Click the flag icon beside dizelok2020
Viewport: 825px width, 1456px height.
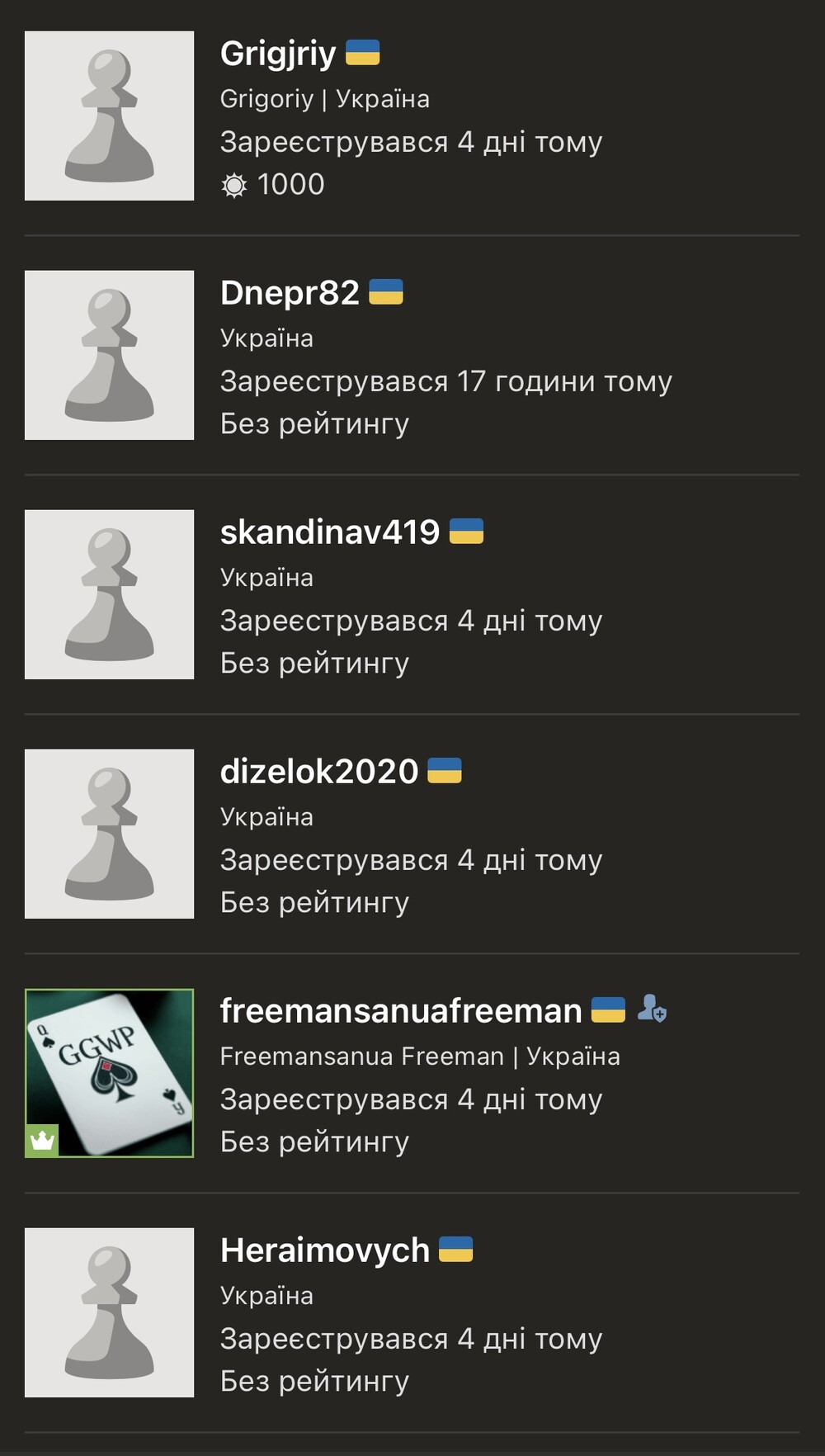click(x=445, y=771)
